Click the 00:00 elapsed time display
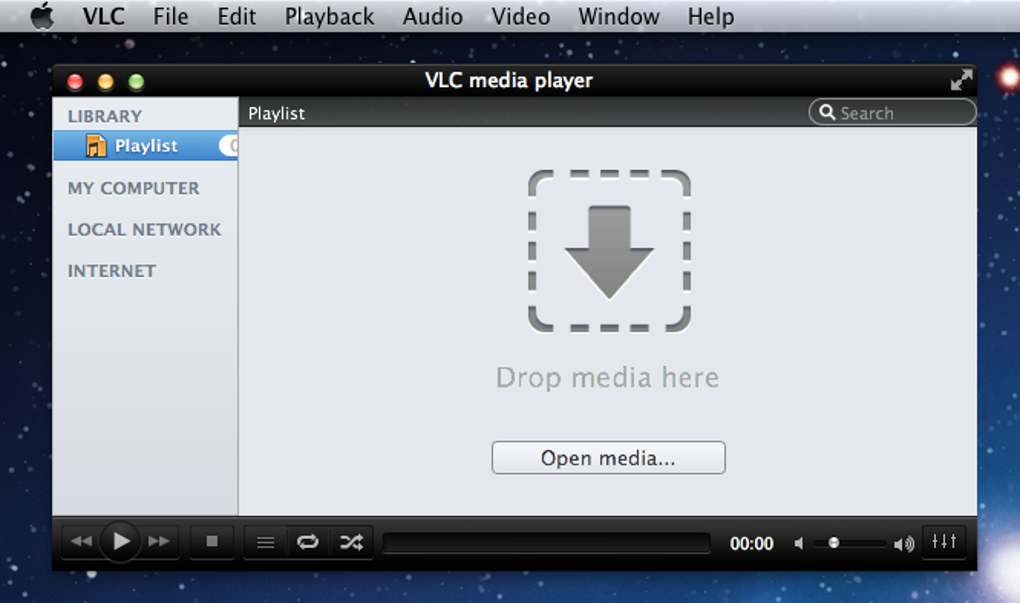This screenshot has width=1020, height=603. 751,543
